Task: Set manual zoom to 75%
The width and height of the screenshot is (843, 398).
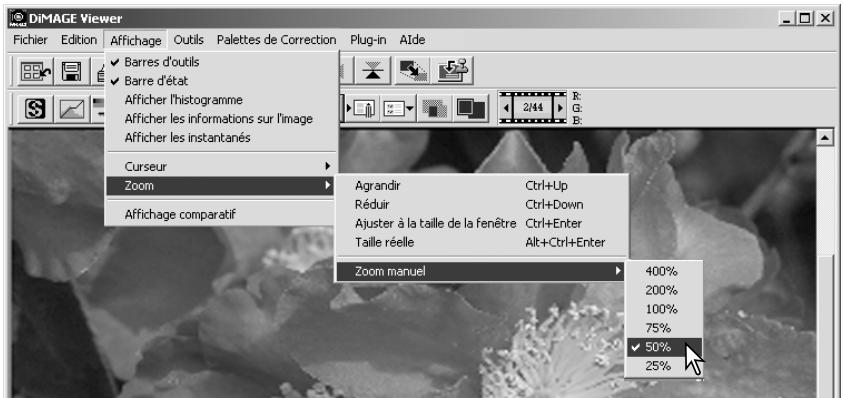Action: pos(665,328)
